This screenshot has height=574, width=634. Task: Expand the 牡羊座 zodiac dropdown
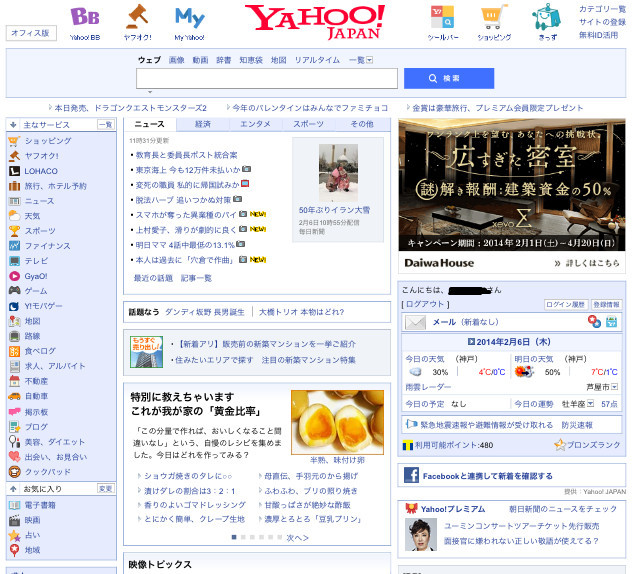[x=576, y=404]
